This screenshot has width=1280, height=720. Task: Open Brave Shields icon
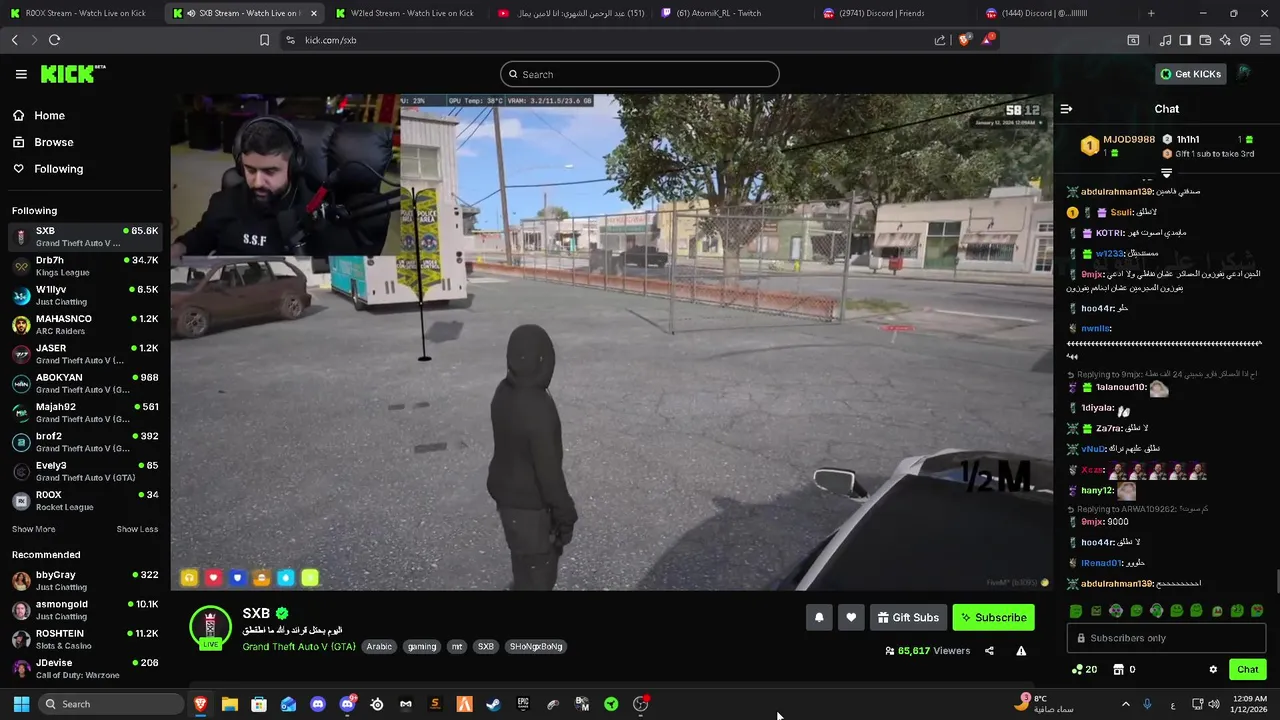[964, 40]
